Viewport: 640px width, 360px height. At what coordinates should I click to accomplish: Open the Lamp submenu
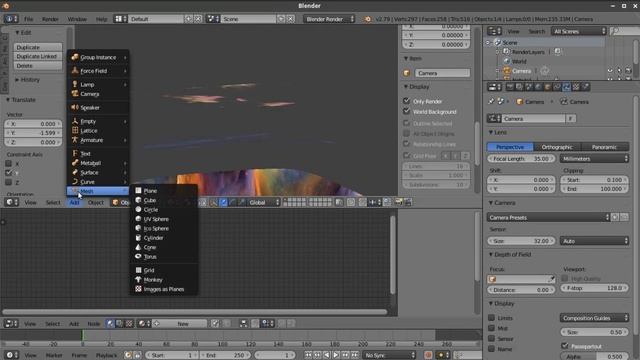(98, 84)
